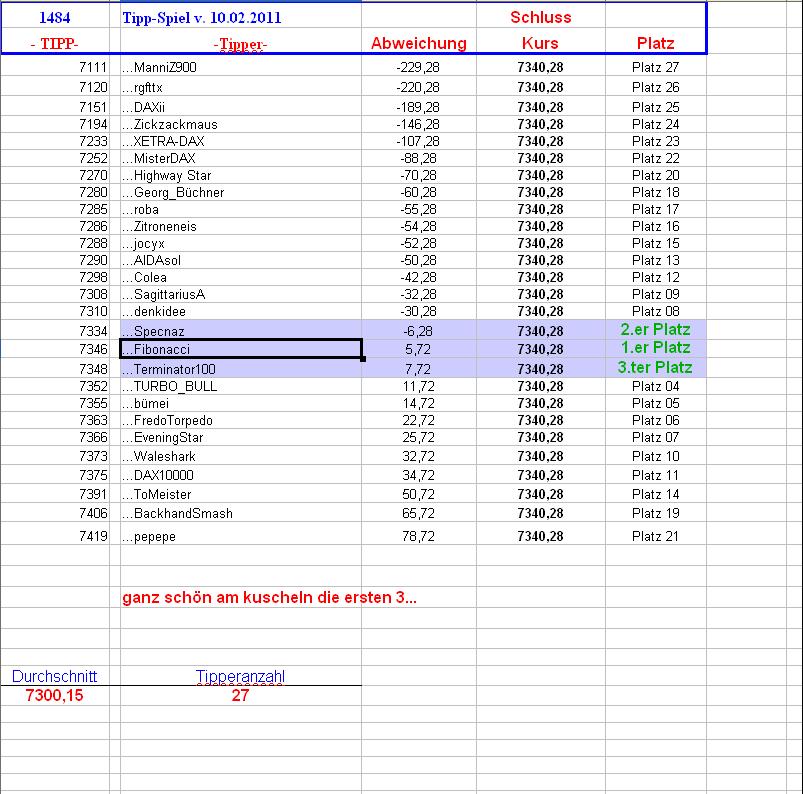Viewport: 803px width, 794px height.
Task: Click the '...jocyx' tipper cell
Action: tap(241, 243)
